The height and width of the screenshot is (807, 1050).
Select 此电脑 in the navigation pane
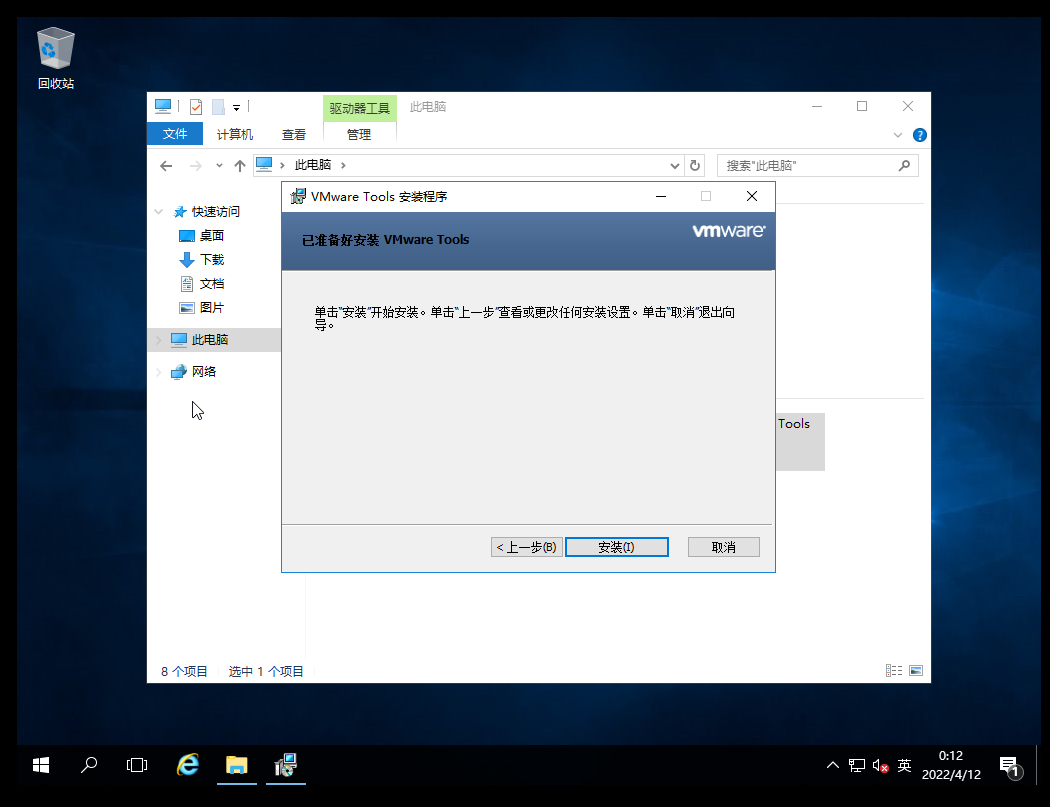pyautogui.click(x=210, y=340)
